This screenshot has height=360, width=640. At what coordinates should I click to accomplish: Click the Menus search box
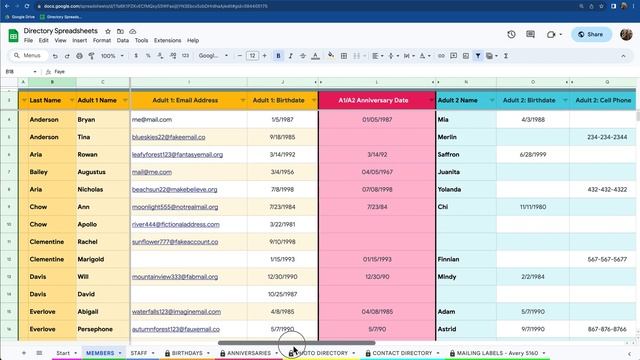click(x=29, y=56)
